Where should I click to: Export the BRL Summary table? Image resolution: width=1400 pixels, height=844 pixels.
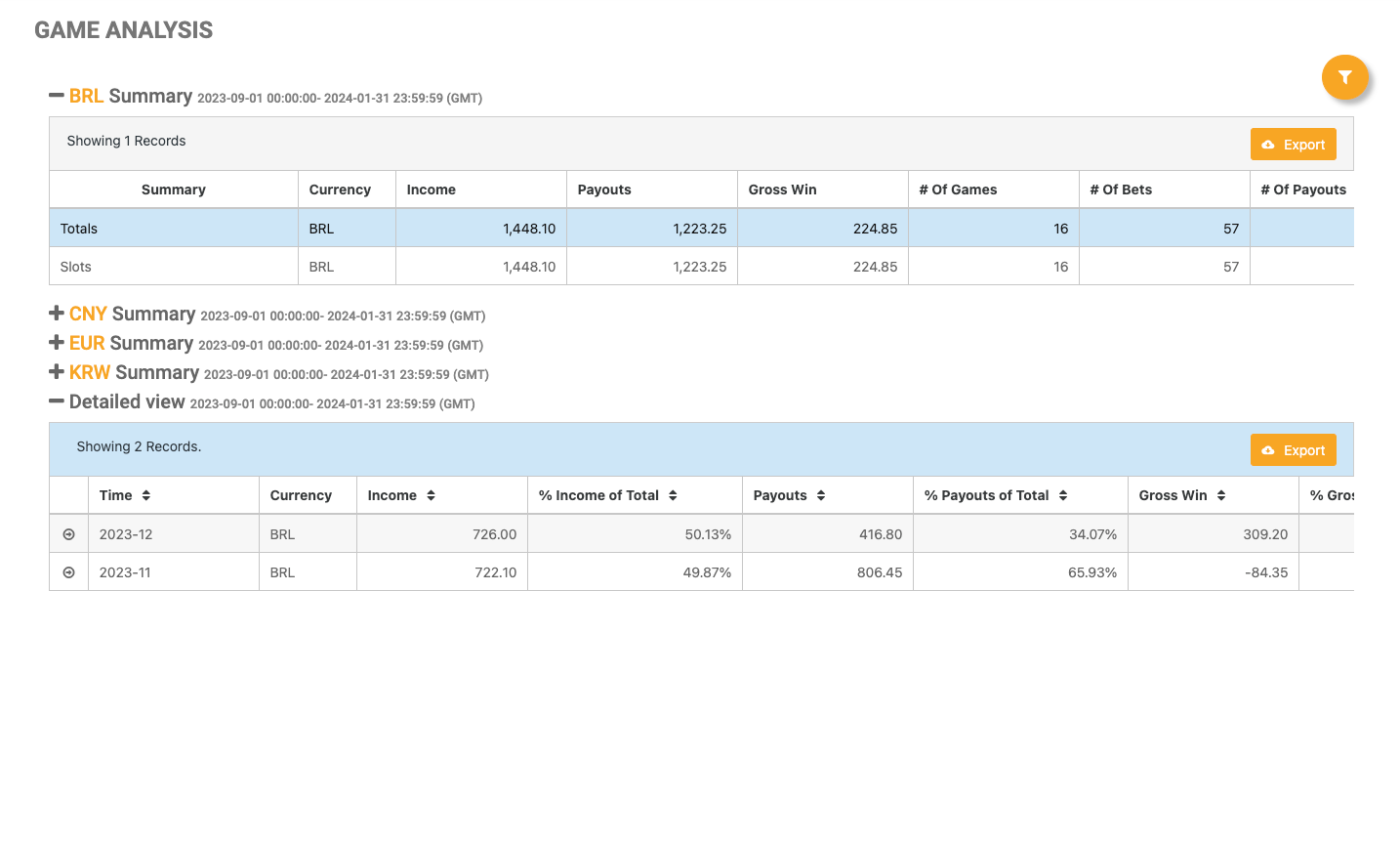1293,145
